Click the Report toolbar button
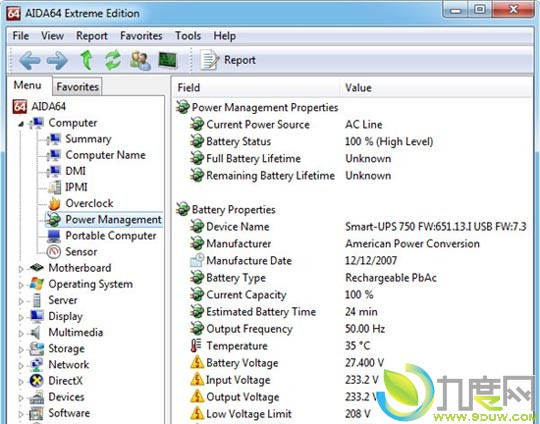540x424 pixels. pos(228,60)
